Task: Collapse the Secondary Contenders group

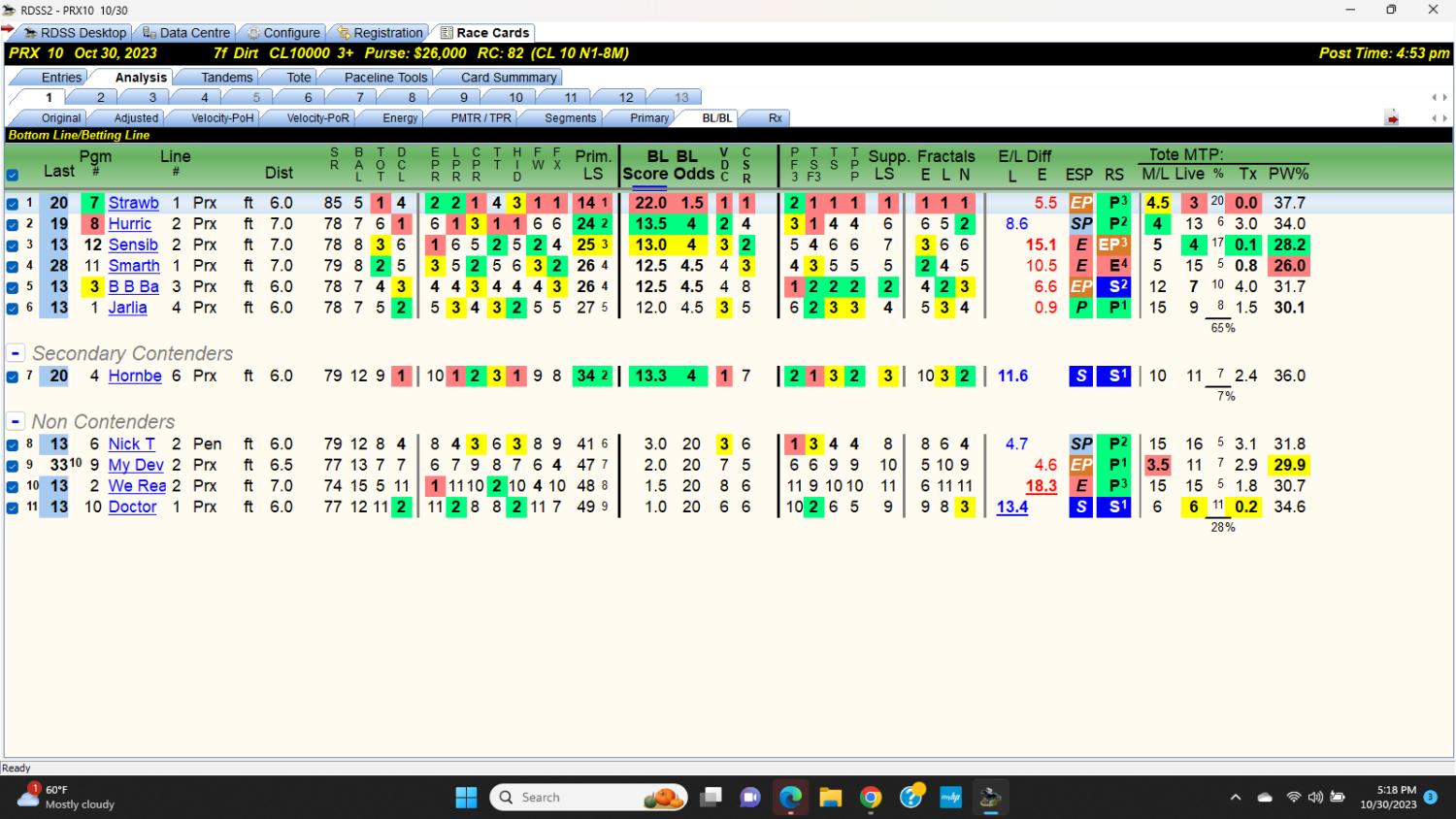Action: (16, 354)
